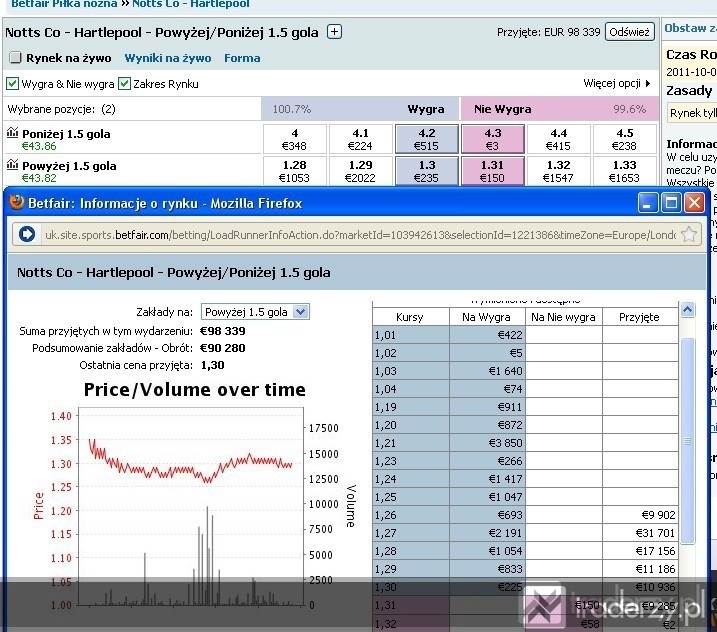Follow the Betfair Piłka nożna breadcrumb link
This screenshot has height=632, width=717.
click(64, 4)
